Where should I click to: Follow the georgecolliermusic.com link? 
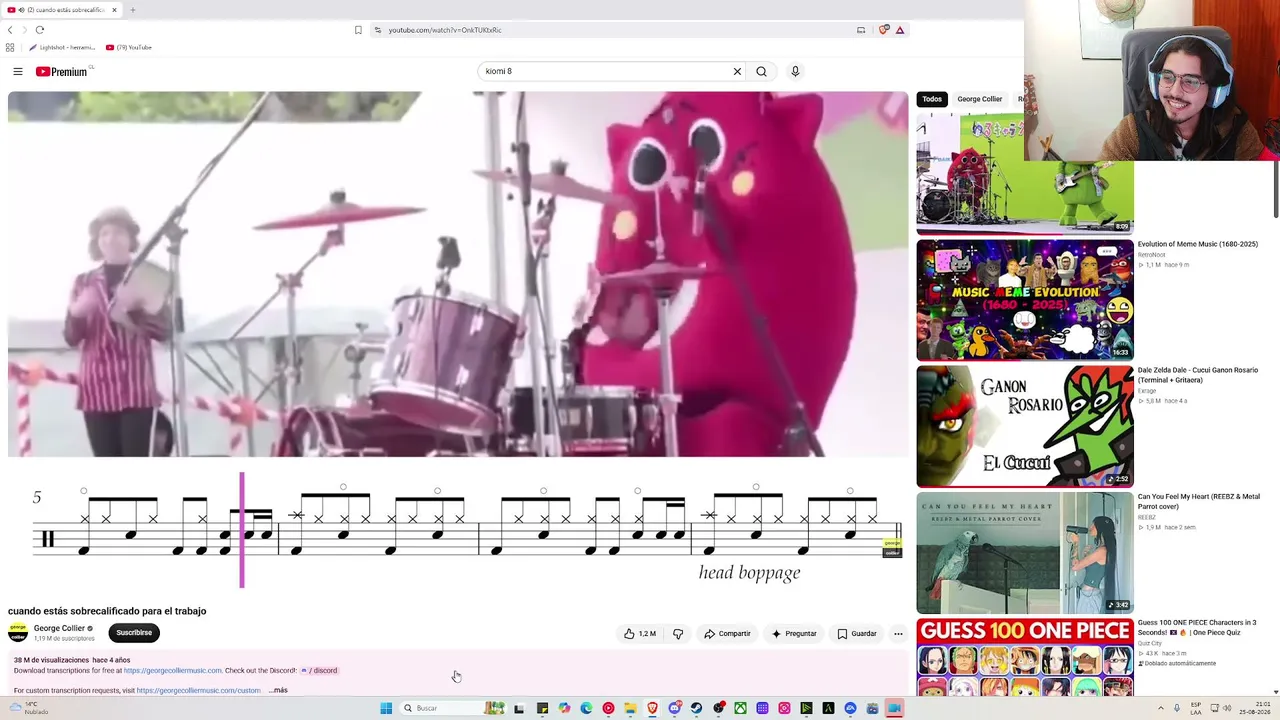(x=173, y=670)
